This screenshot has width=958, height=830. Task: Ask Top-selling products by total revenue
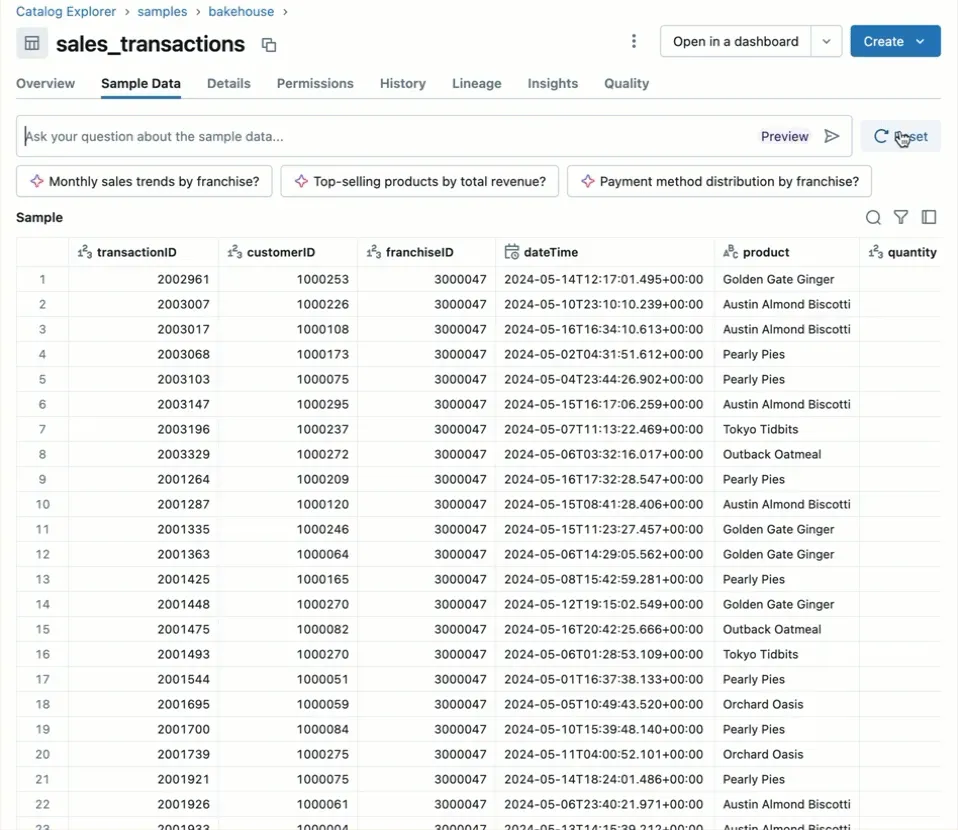click(x=420, y=181)
